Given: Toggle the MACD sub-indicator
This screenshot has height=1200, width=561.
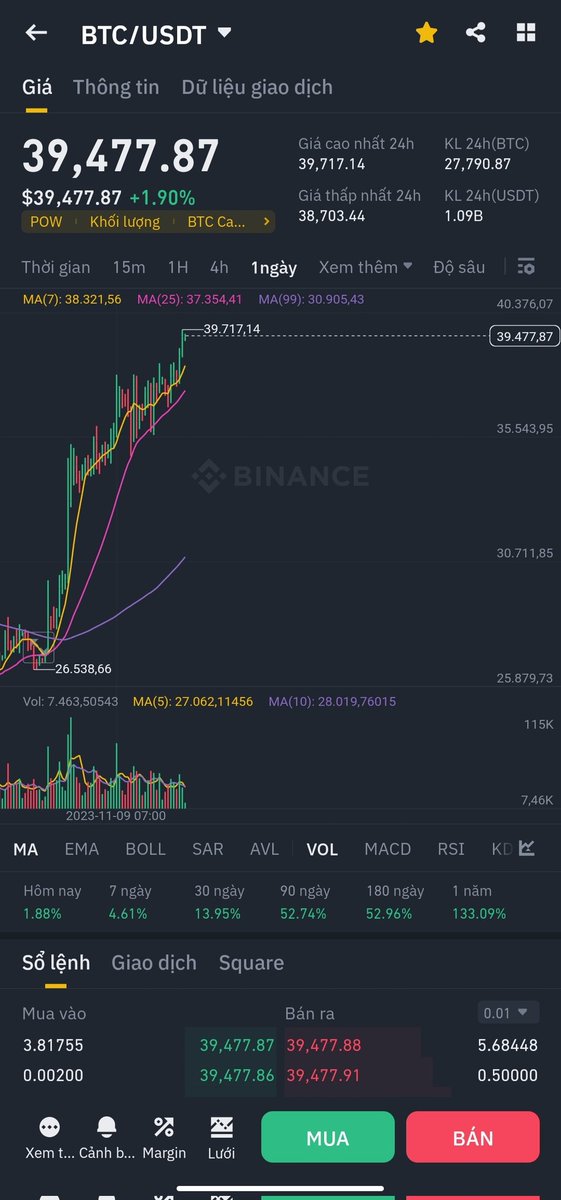Looking at the screenshot, I should click(x=388, y=849).
